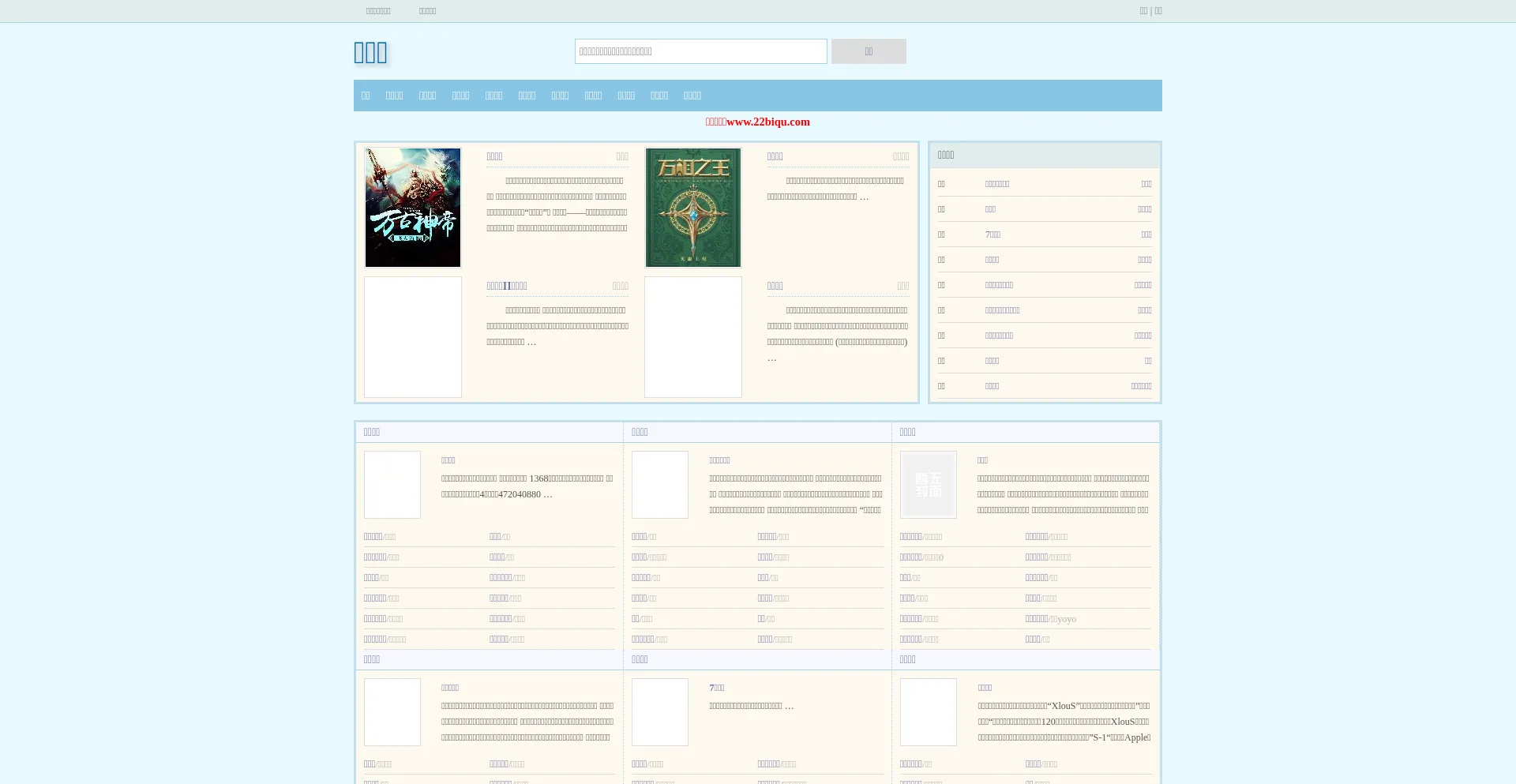
Task: Open the green 万相之王 book cover
Action: click(692, 208)
